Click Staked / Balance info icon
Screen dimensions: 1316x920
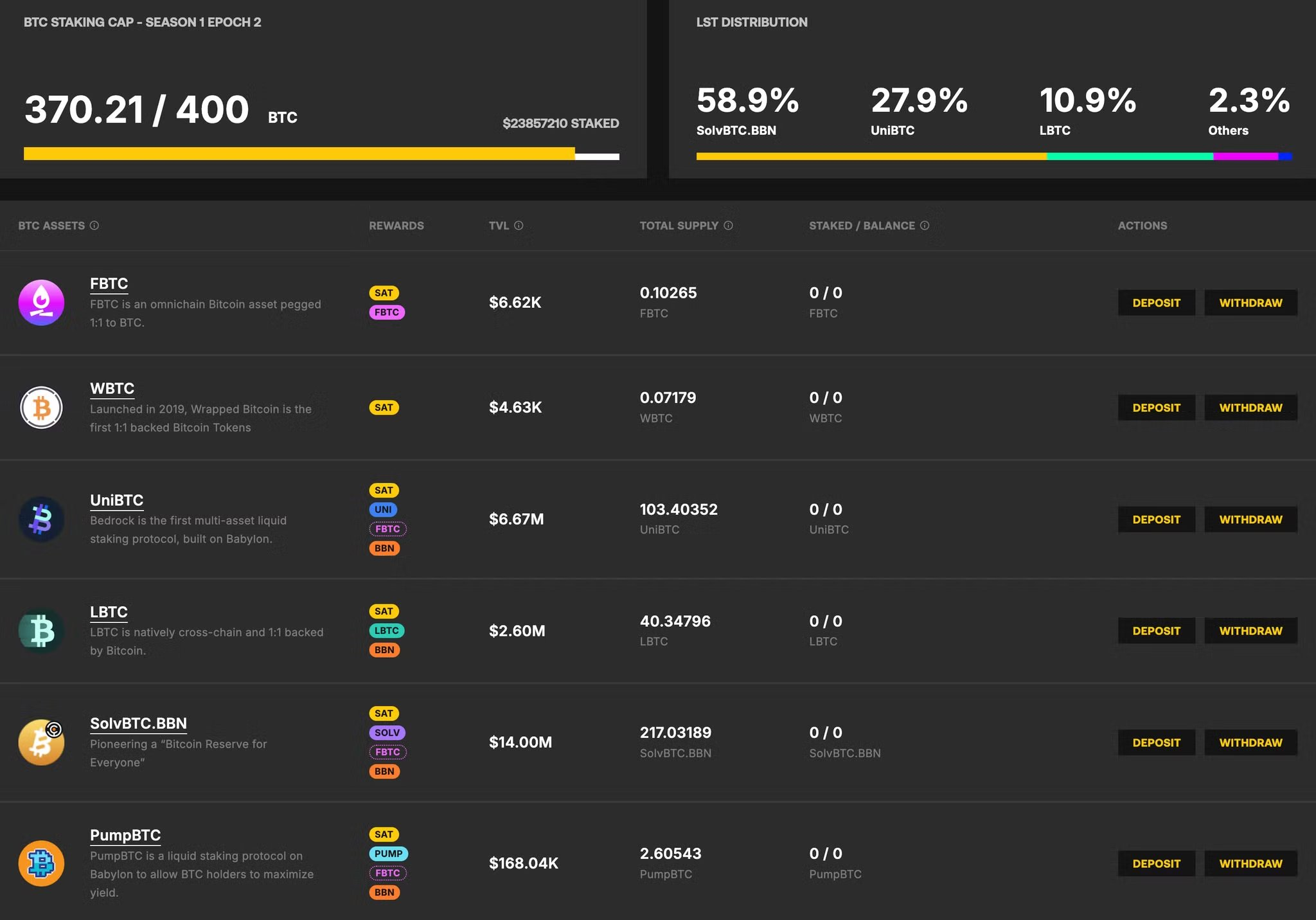tap(925, 226)
